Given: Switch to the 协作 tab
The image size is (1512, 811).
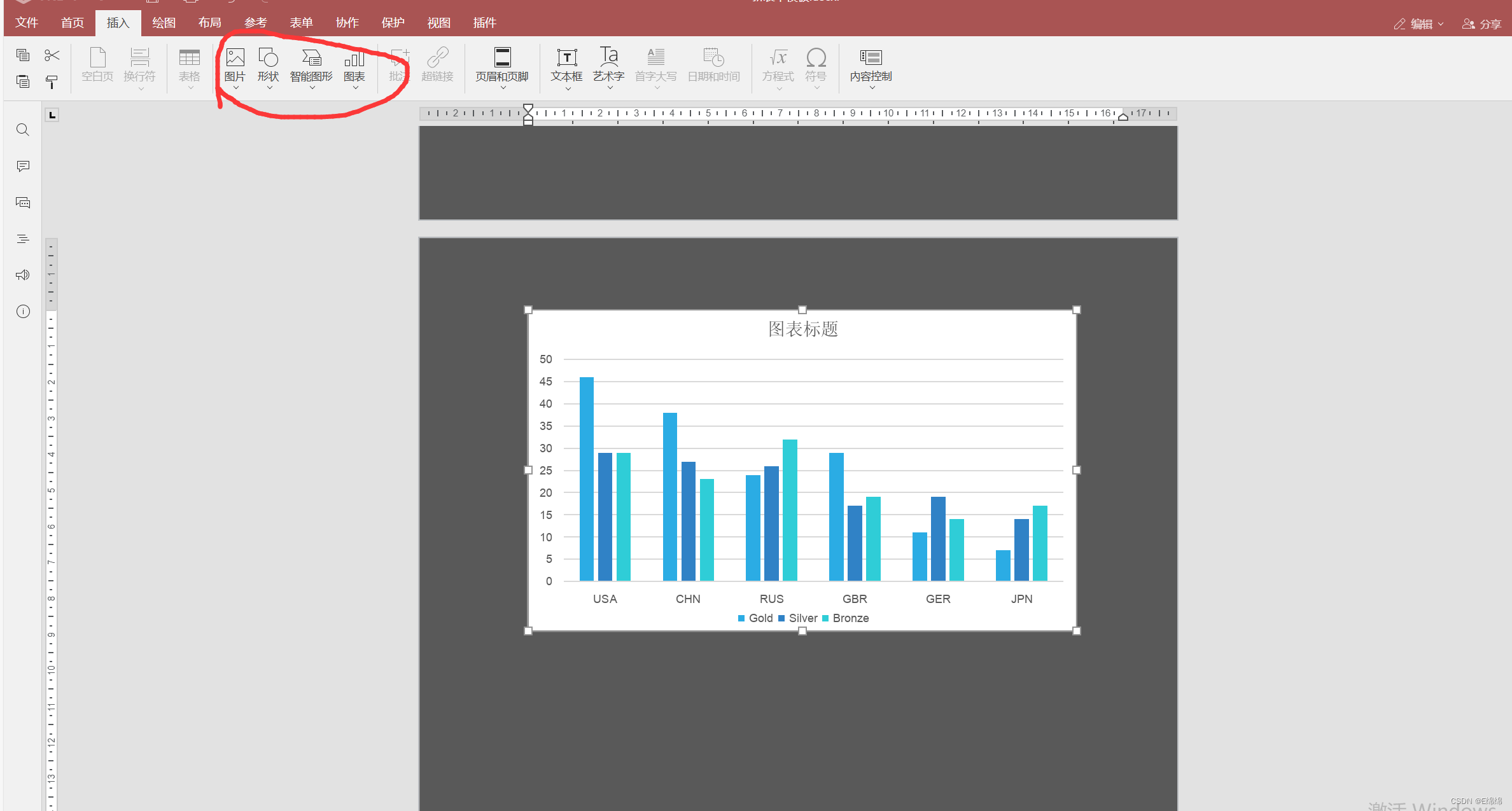Looking at the screenshot, I should pos(347,23).
